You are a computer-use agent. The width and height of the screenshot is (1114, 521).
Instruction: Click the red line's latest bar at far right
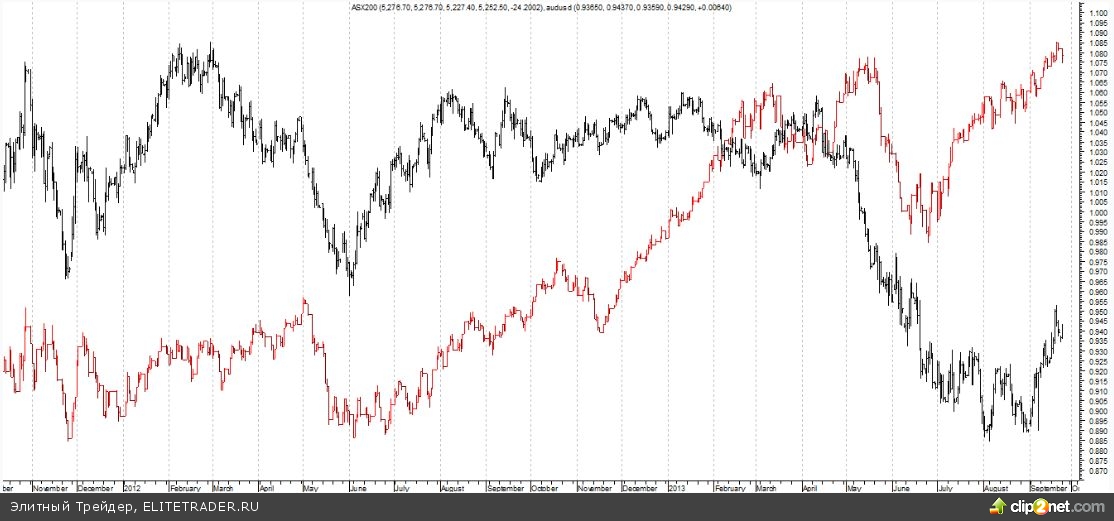pyautogui.click(x=1061, y=53)
